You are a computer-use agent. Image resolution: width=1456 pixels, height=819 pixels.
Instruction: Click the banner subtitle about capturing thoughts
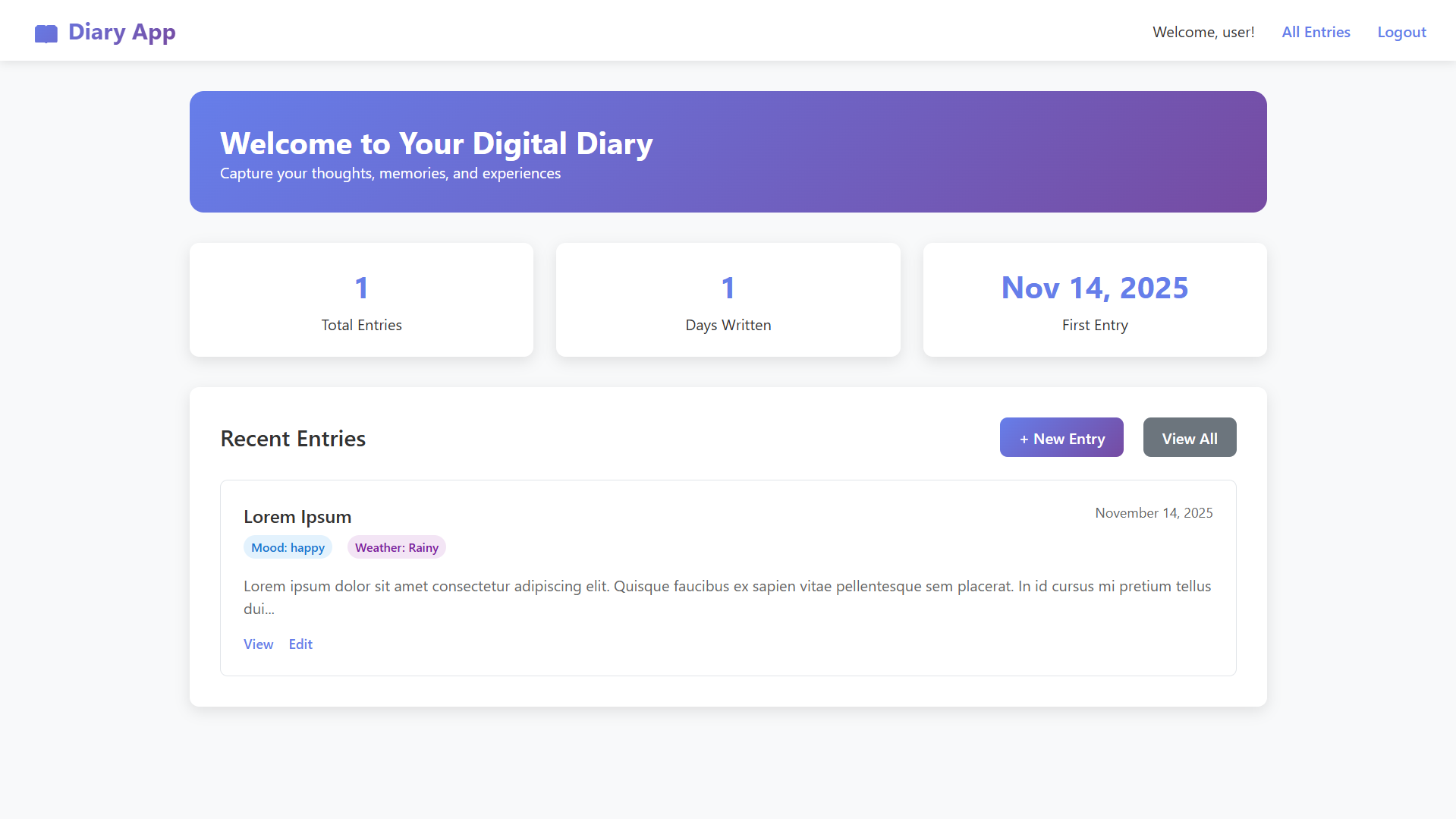pos(390,174)
